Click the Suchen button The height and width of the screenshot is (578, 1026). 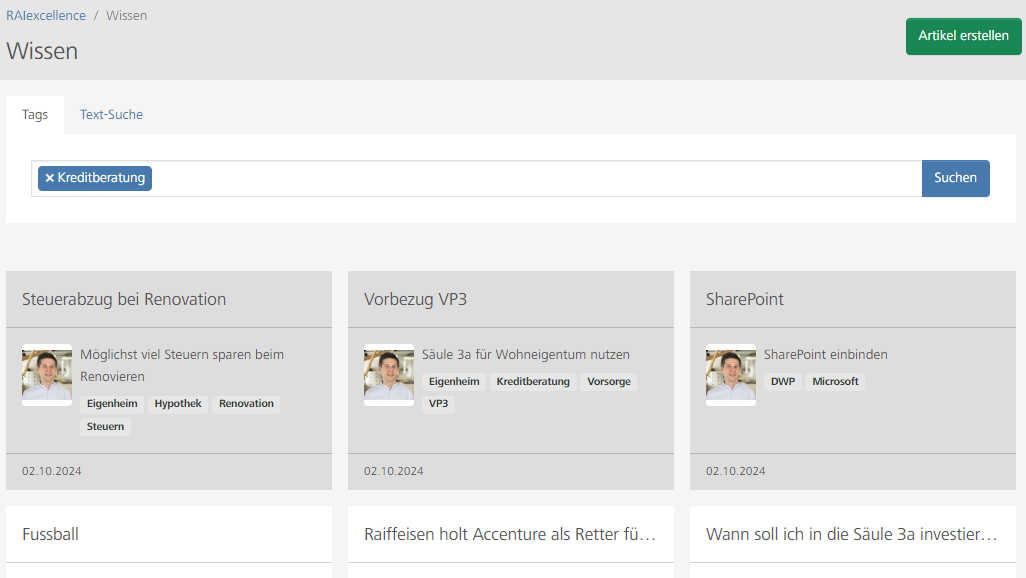click(955, 178)
